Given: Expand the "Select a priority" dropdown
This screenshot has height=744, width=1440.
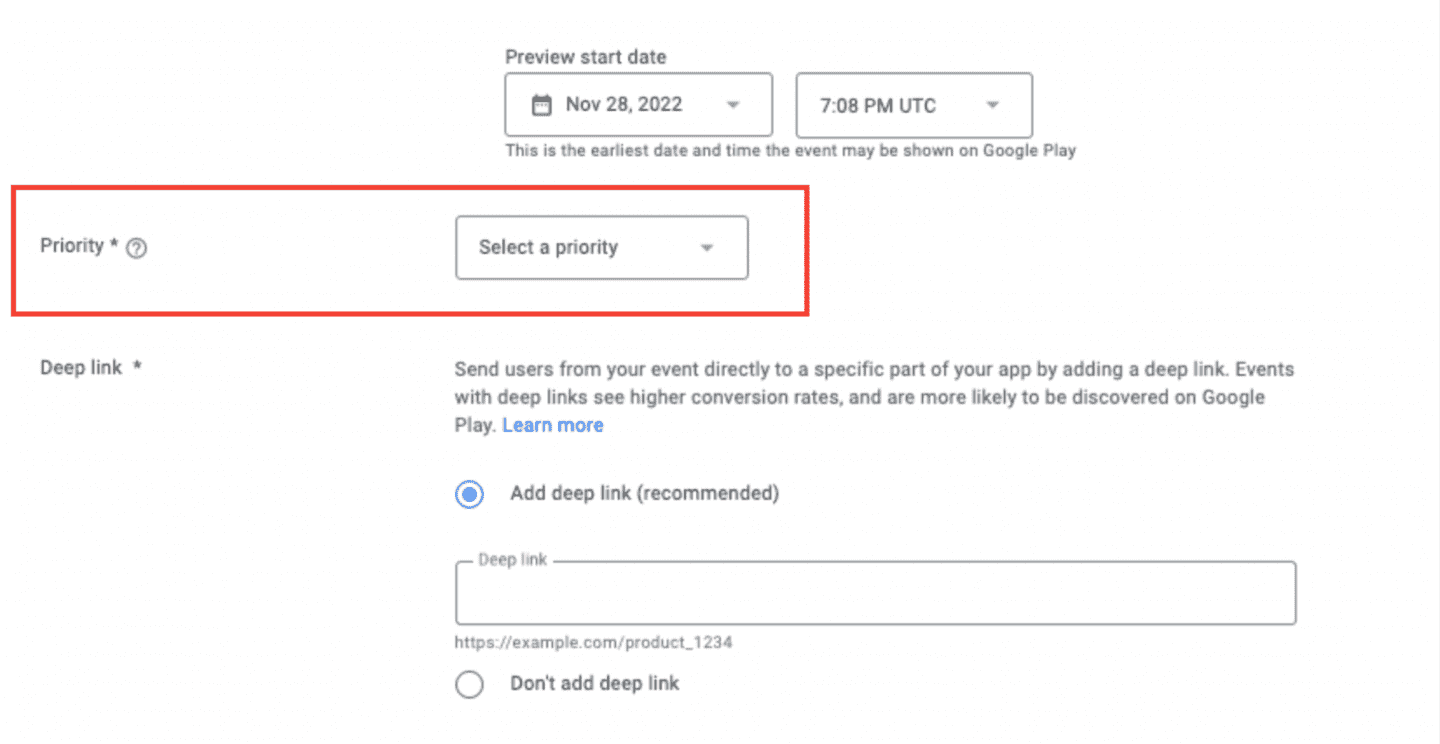Looking at the screenshot, I should click(x=601, y=247).
